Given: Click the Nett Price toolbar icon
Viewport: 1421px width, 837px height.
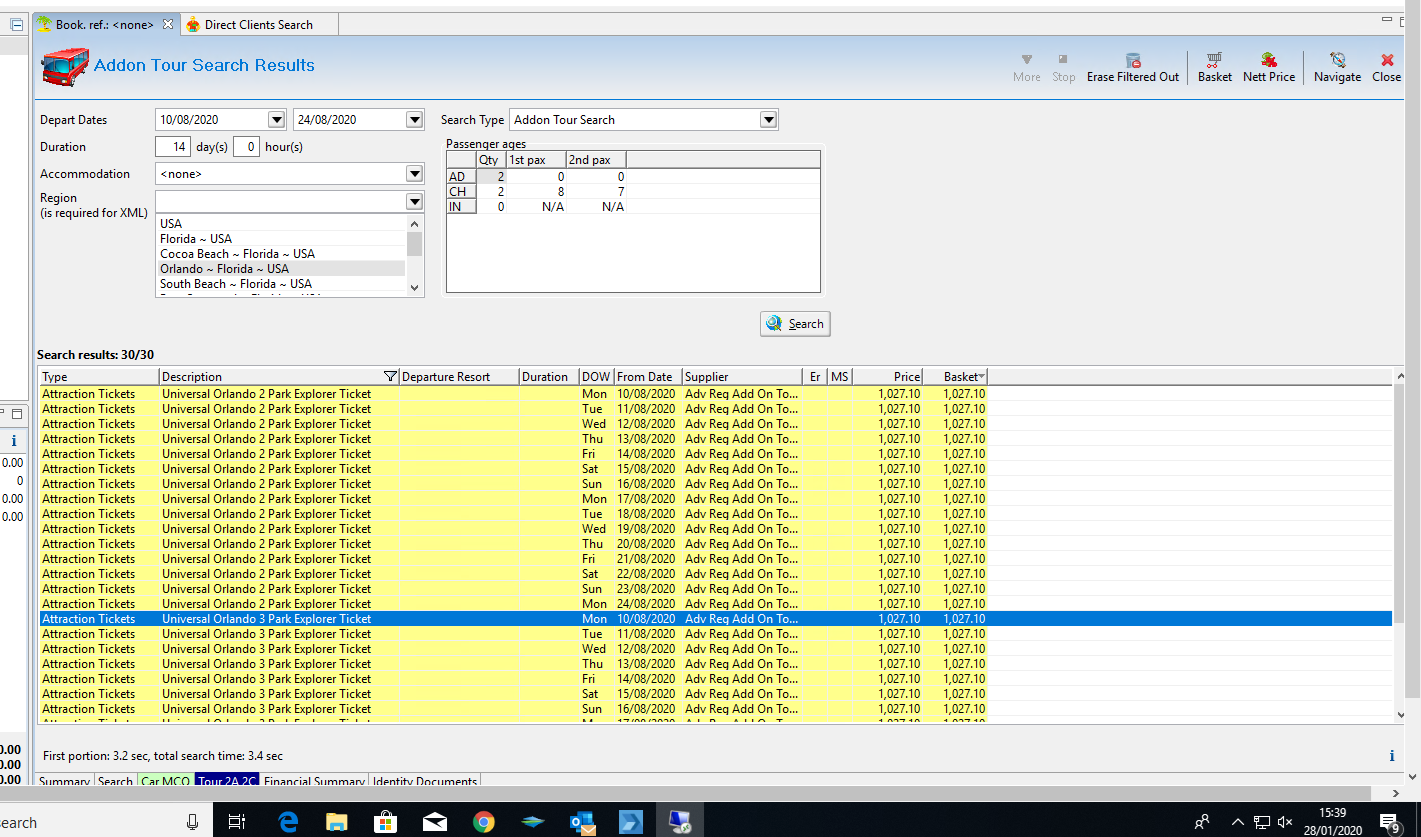Looking at the screenshot, I should 1268,61.
